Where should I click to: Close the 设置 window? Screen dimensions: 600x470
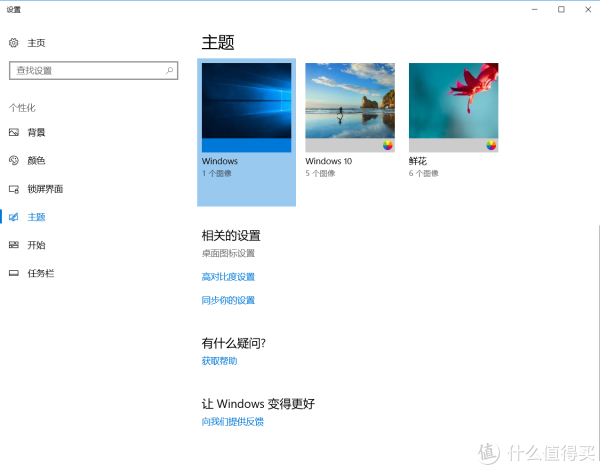pyautogui.click(x=588, y=9)
